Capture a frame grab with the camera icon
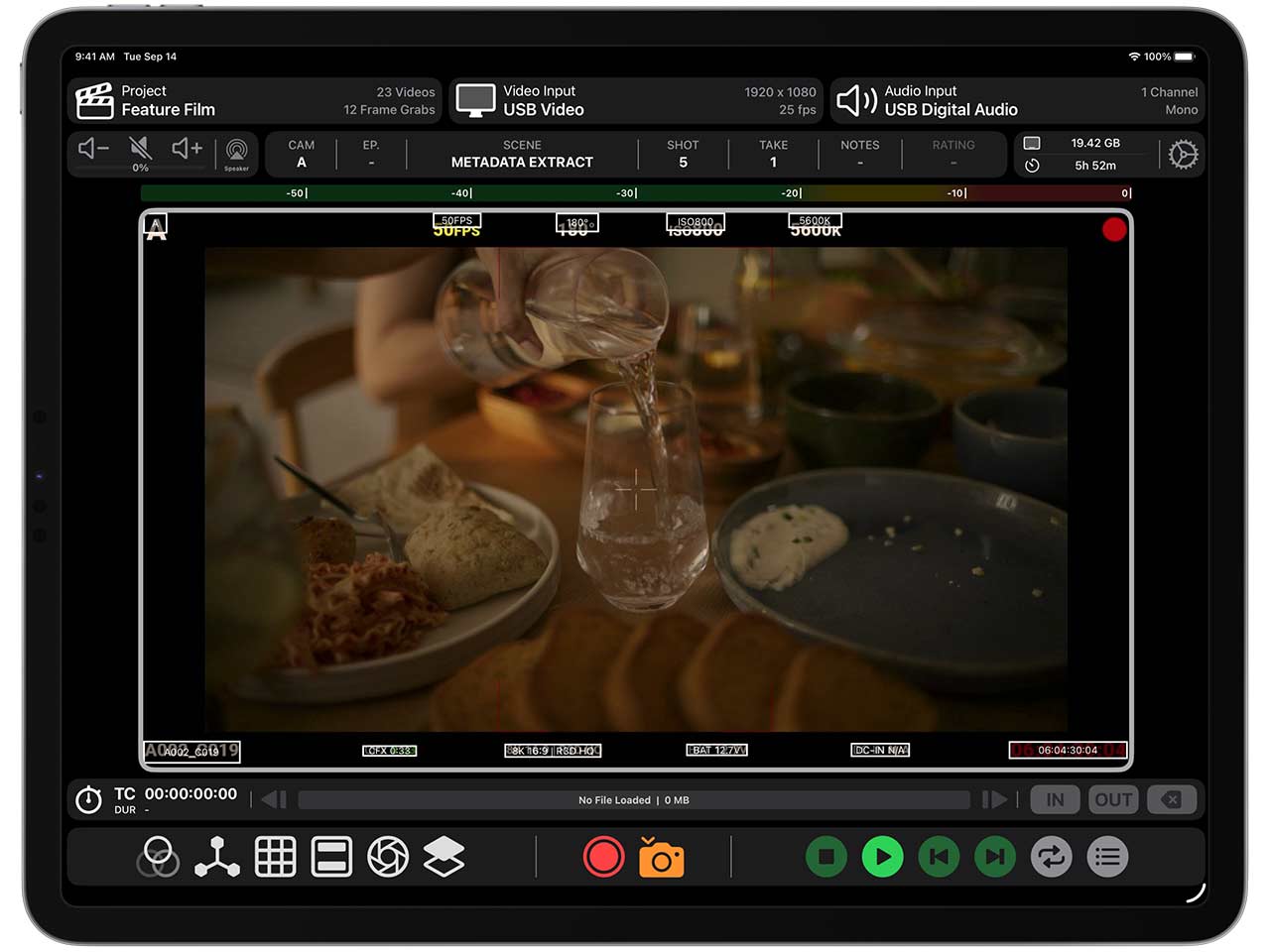1270x952 pixels. coord(661,858)
